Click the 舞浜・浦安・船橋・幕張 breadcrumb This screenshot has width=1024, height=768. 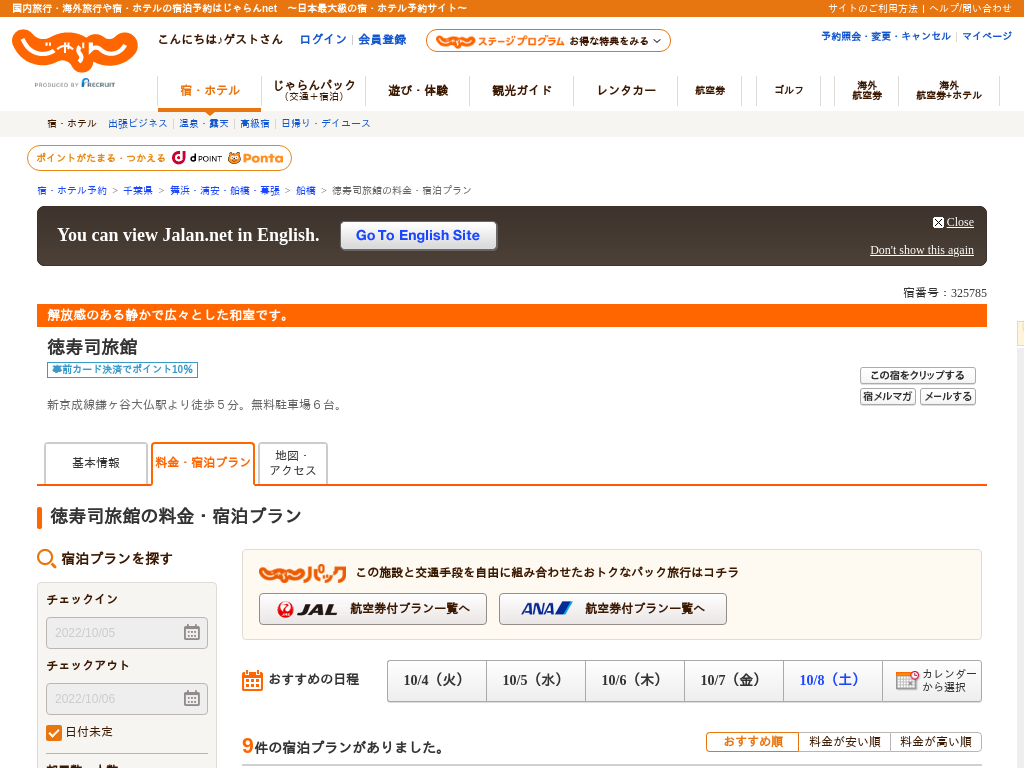[225, 191]
